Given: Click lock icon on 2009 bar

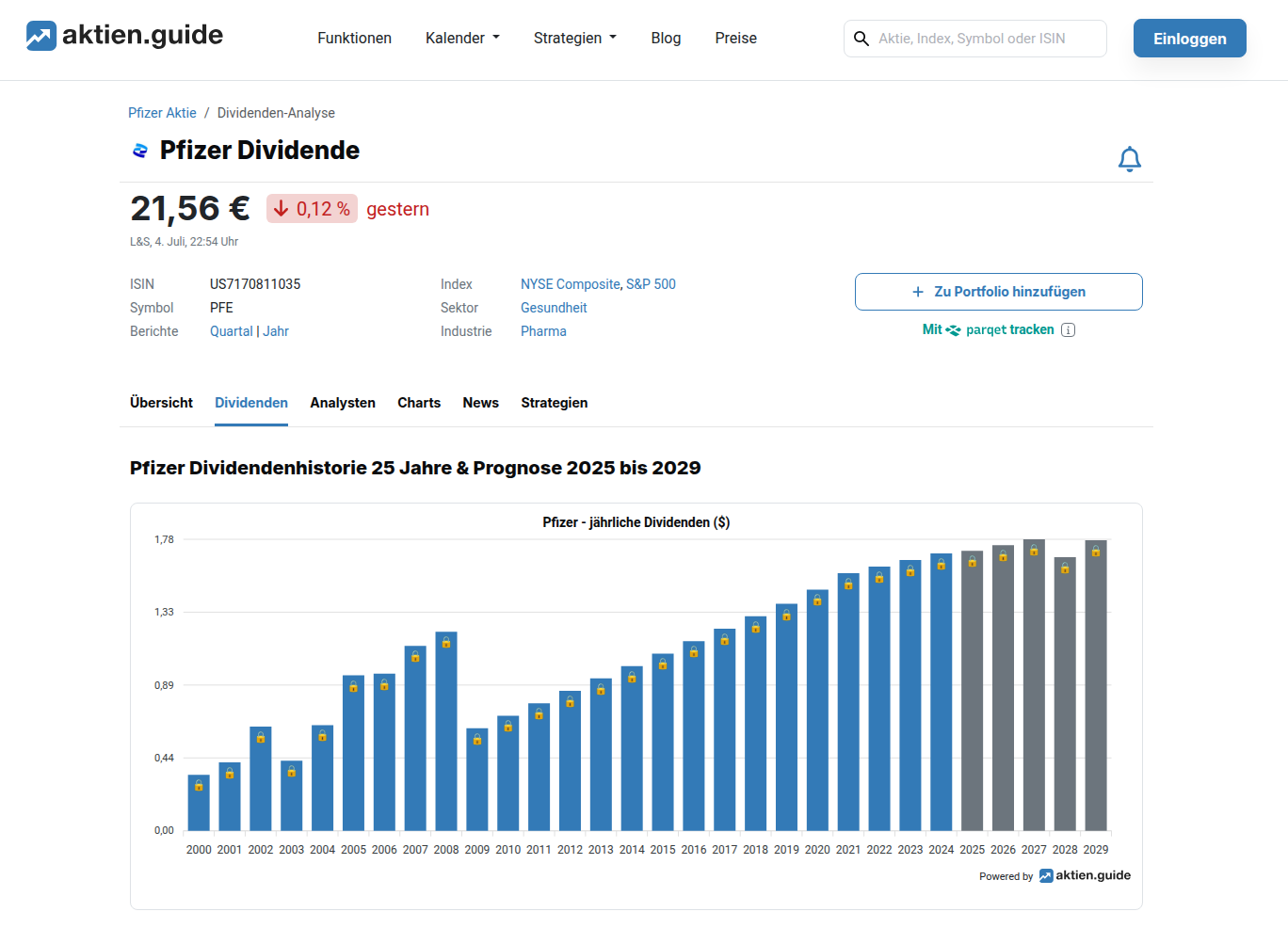Looking at the screenshot, I should [x=477, y=739].
